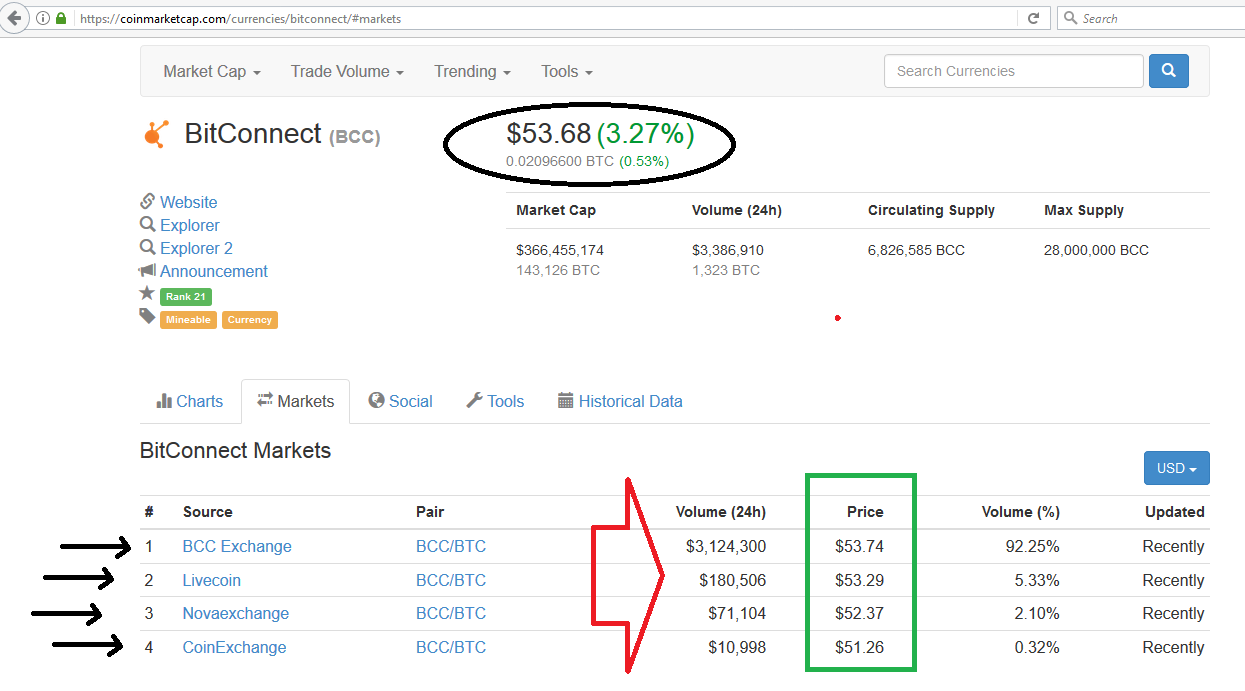1245x691 pixels.
Task: Open the Trending dropdown
Action: click(x=472, y=71)
